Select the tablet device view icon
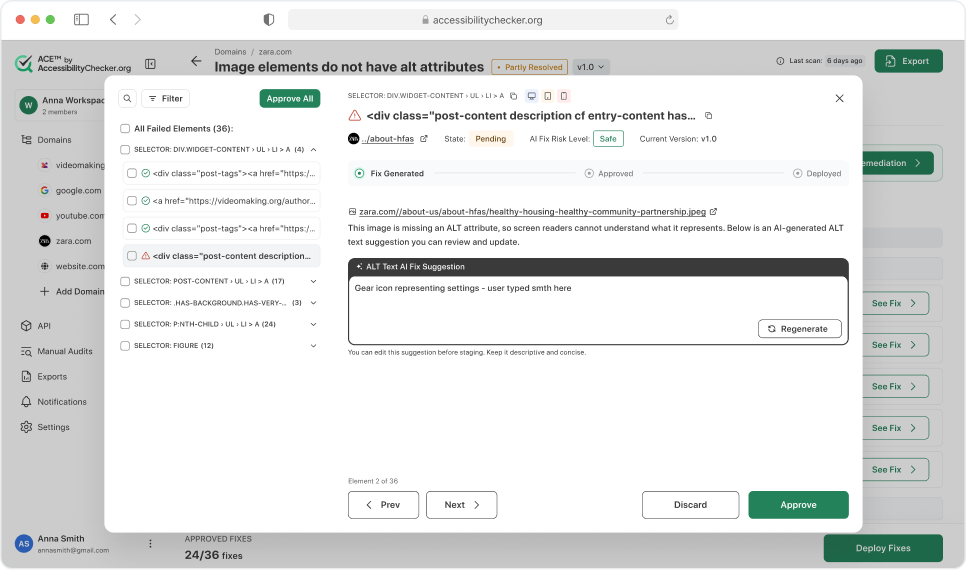 548,96
